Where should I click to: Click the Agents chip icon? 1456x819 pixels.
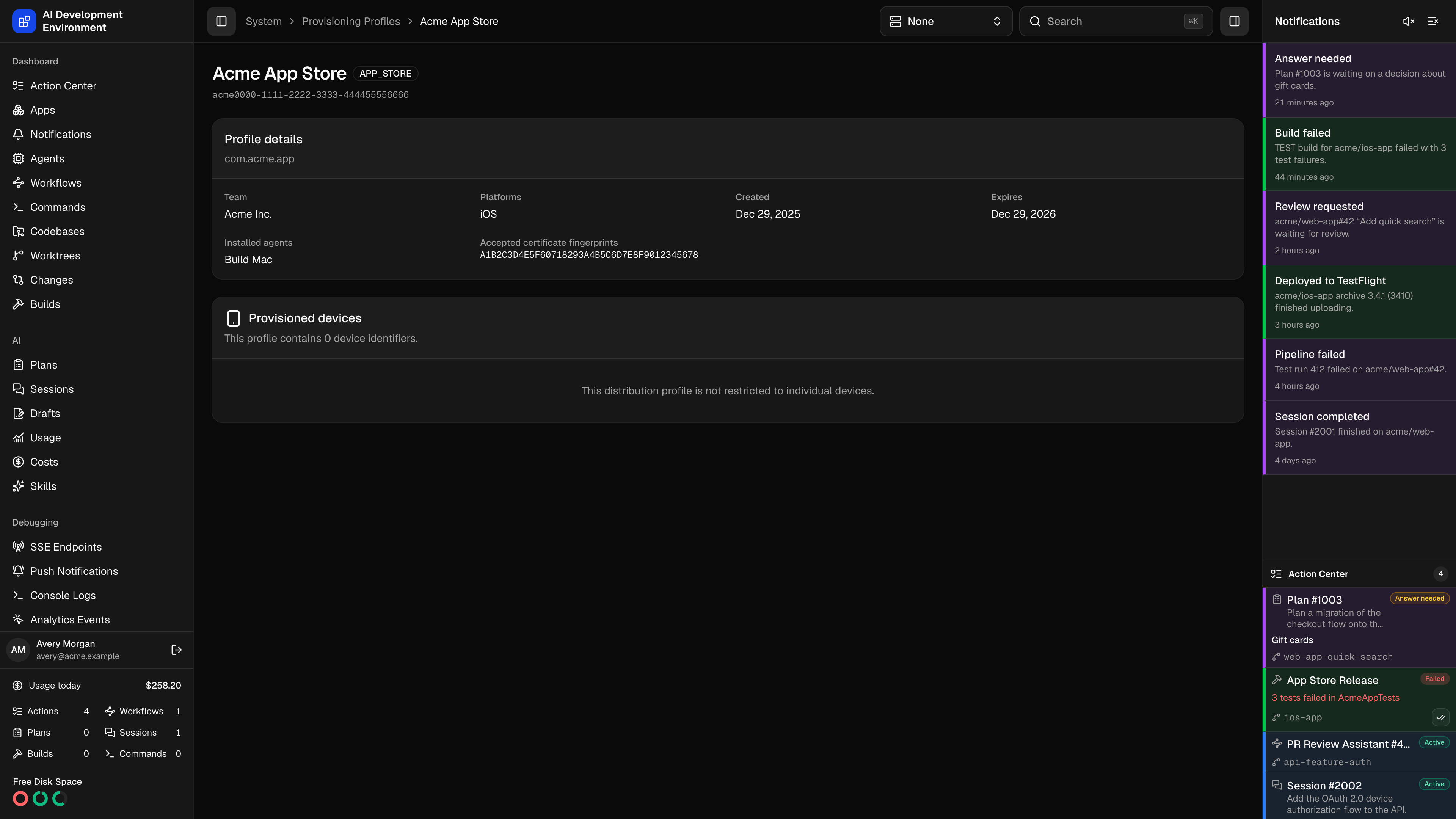pyautogui.click(x=18, y=159)
